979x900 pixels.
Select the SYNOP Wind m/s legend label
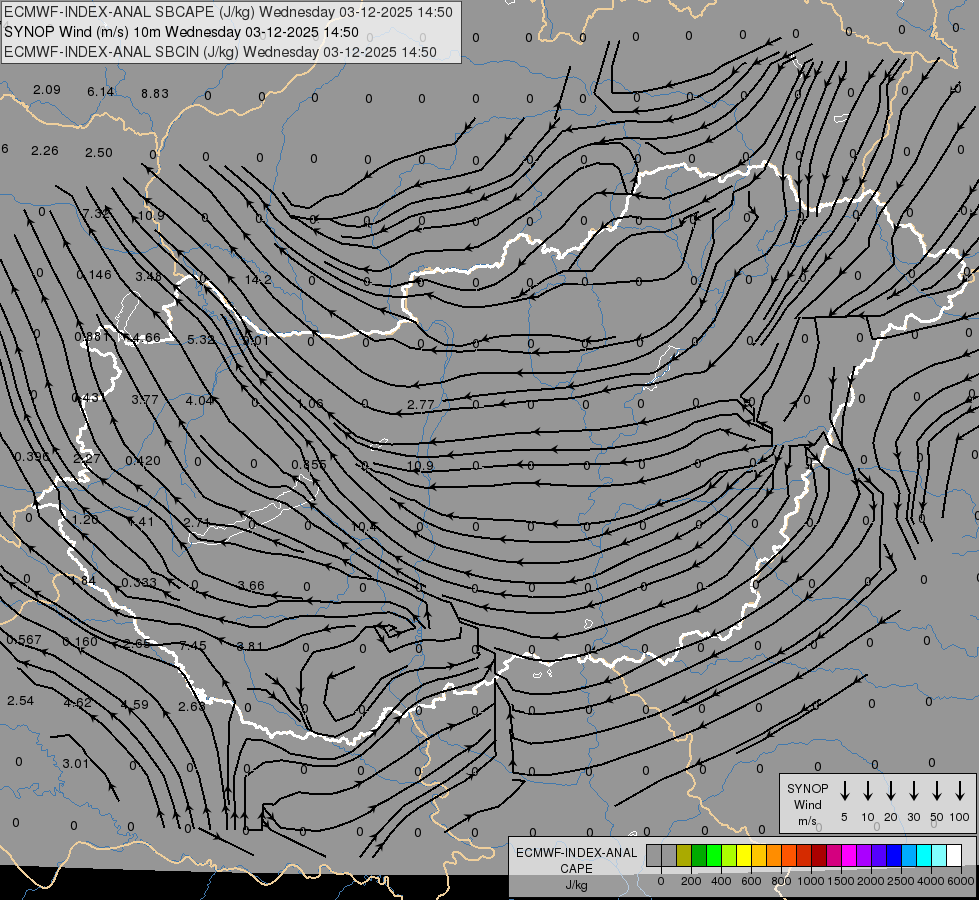pos(807,804)
